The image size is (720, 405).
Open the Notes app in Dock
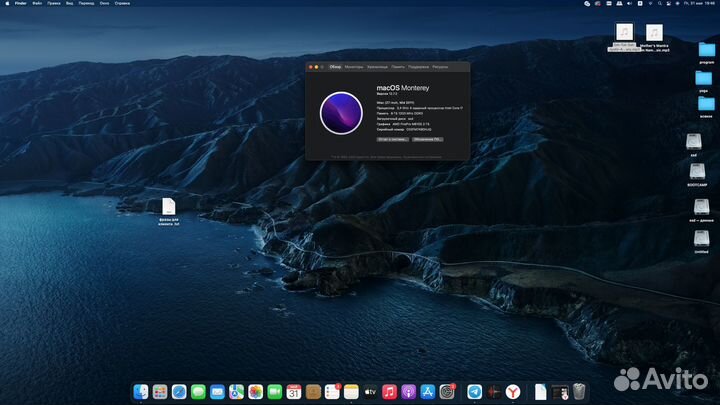[351, 392]
